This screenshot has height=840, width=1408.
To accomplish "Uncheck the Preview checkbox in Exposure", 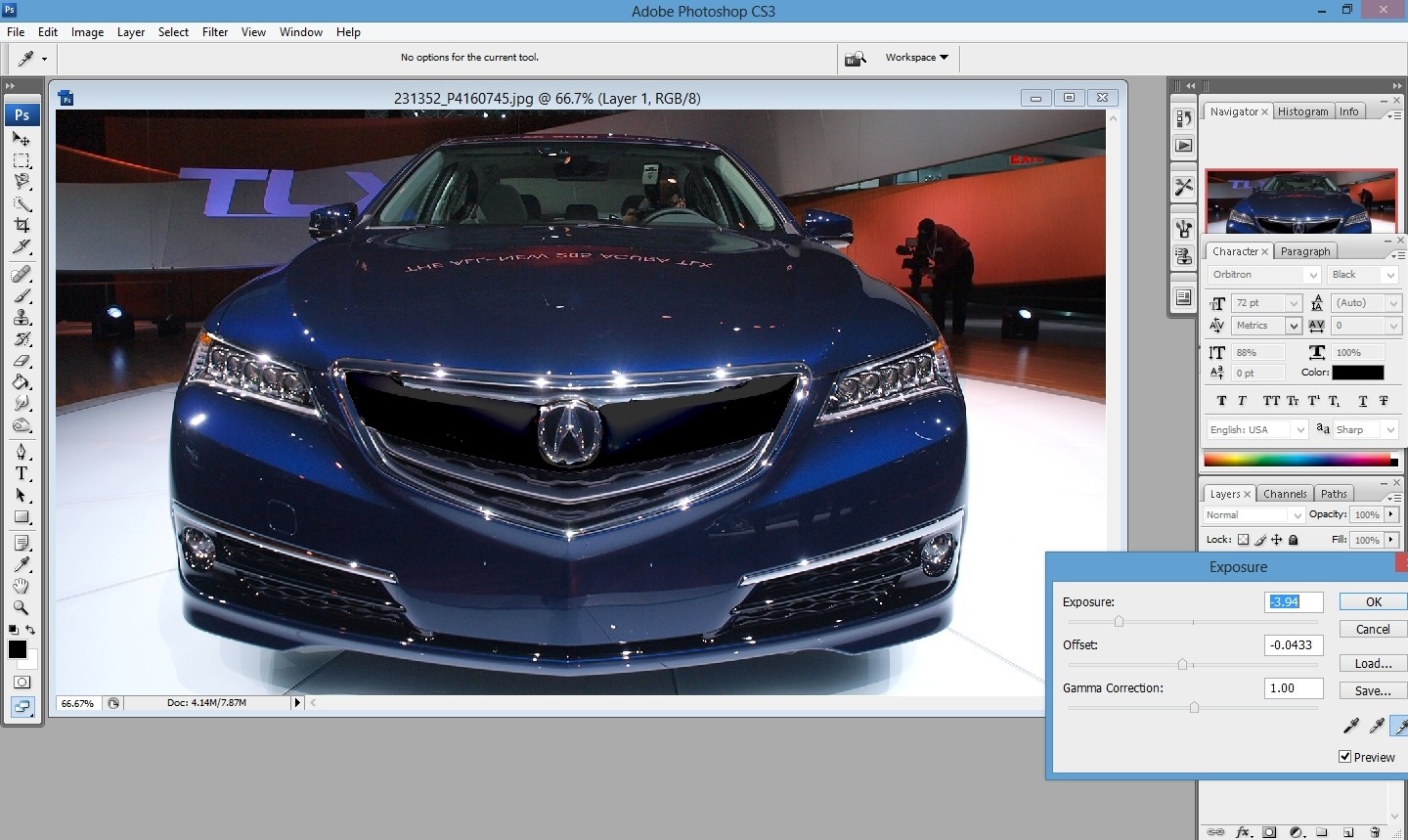I will click(x=1345, y=757).
